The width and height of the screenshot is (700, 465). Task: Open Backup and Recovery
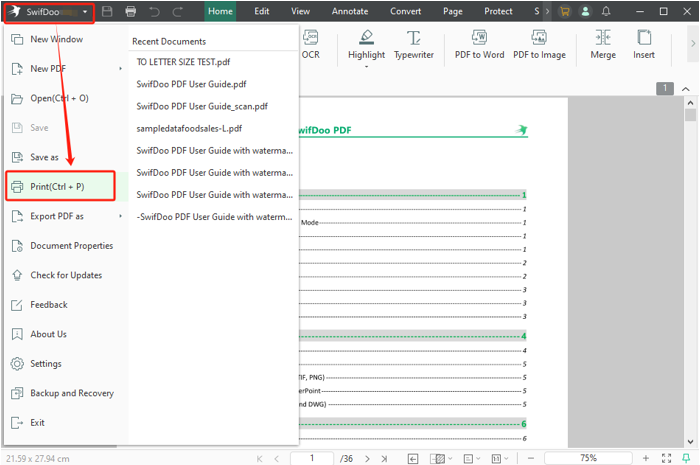tap(64, 393)
